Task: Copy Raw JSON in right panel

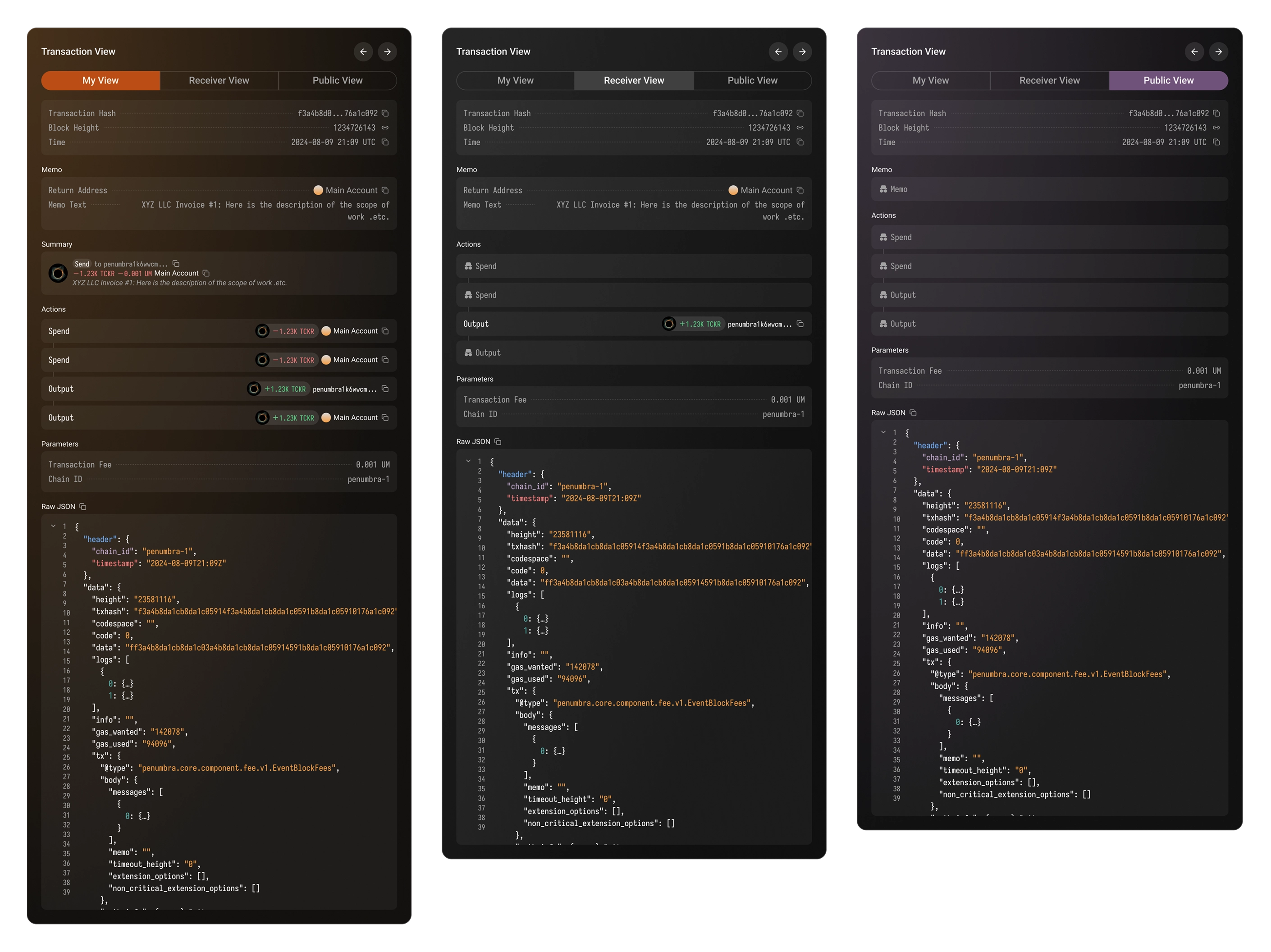Action: (x=913, y=412)
